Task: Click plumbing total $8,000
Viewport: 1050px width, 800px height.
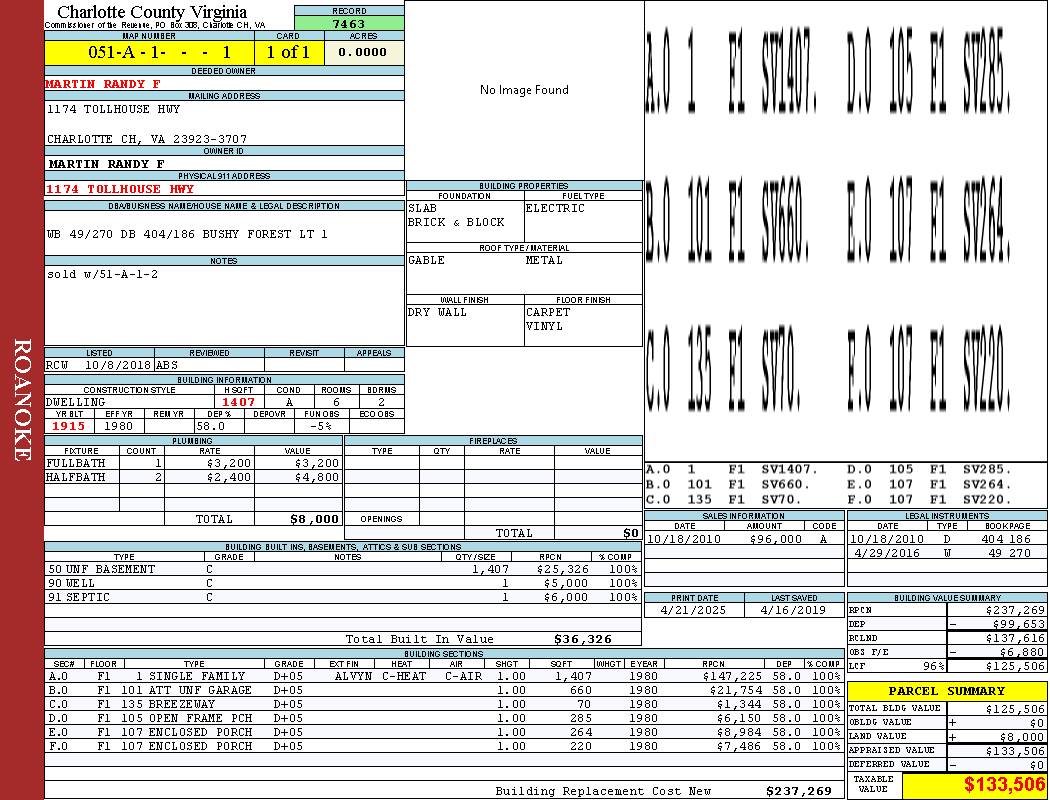Action: pos(314,519)
